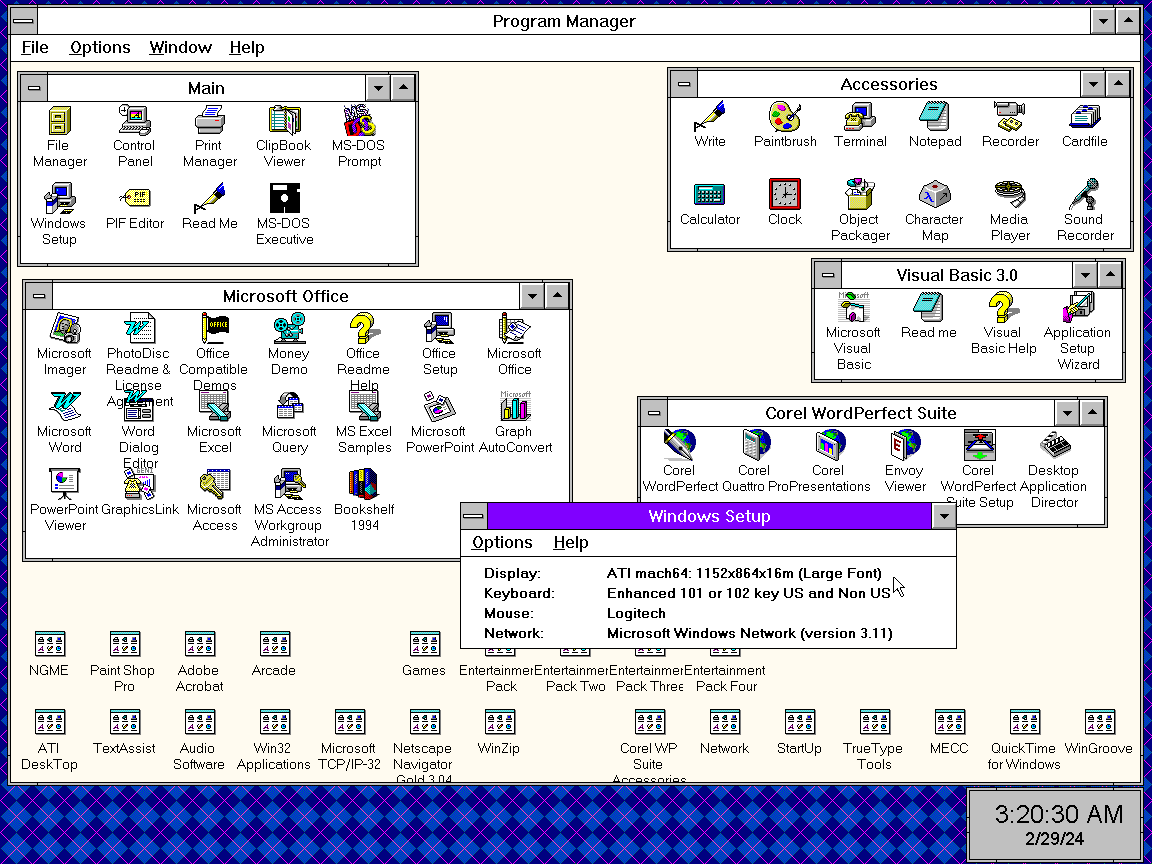This screenshot has width=1152, height=864.
Task: Select the Write icon in Accessories
Action: click(x=710, y=117)
